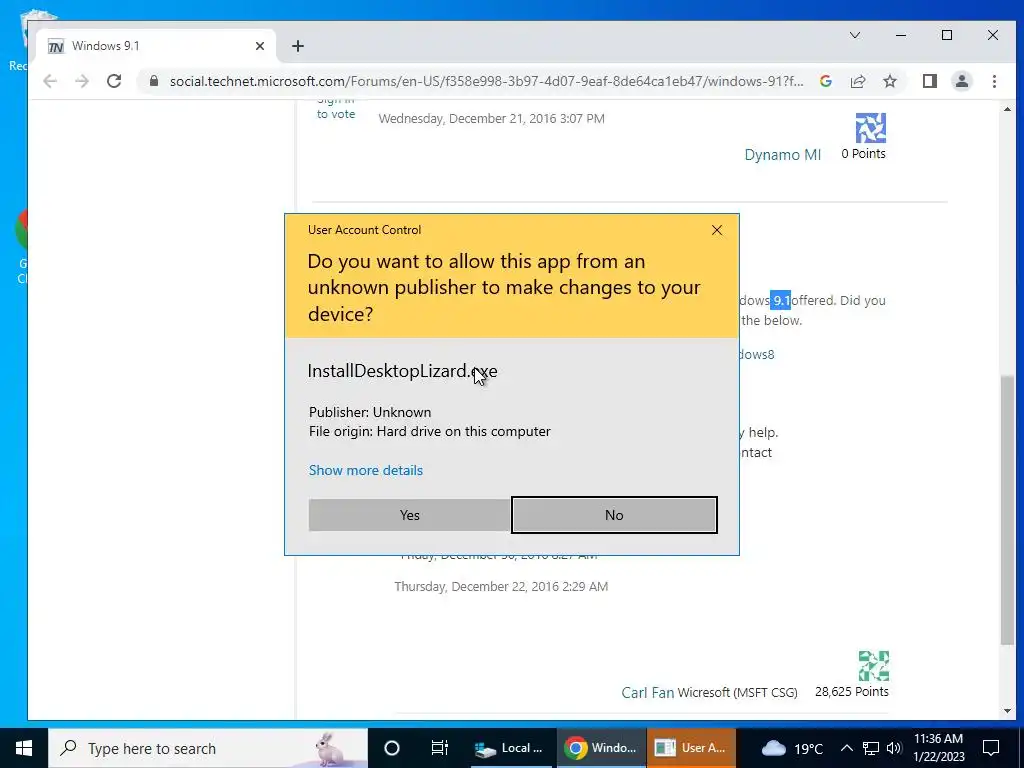
Task: Click network tray icon
Action: point(871,748)
